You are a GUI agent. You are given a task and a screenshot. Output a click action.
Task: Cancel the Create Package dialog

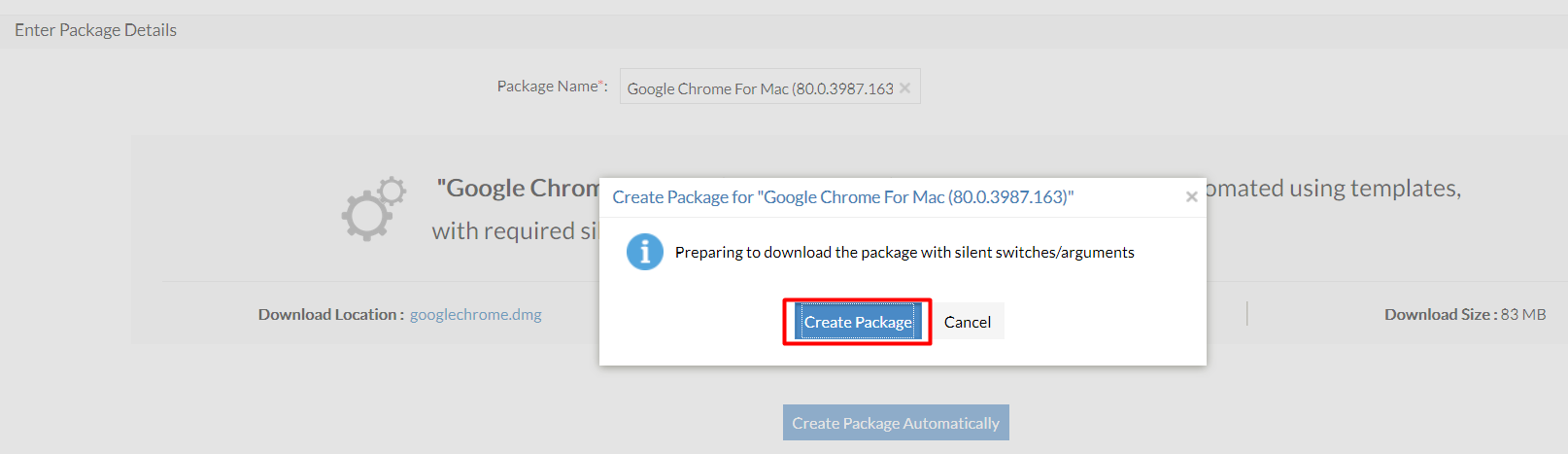968,322
